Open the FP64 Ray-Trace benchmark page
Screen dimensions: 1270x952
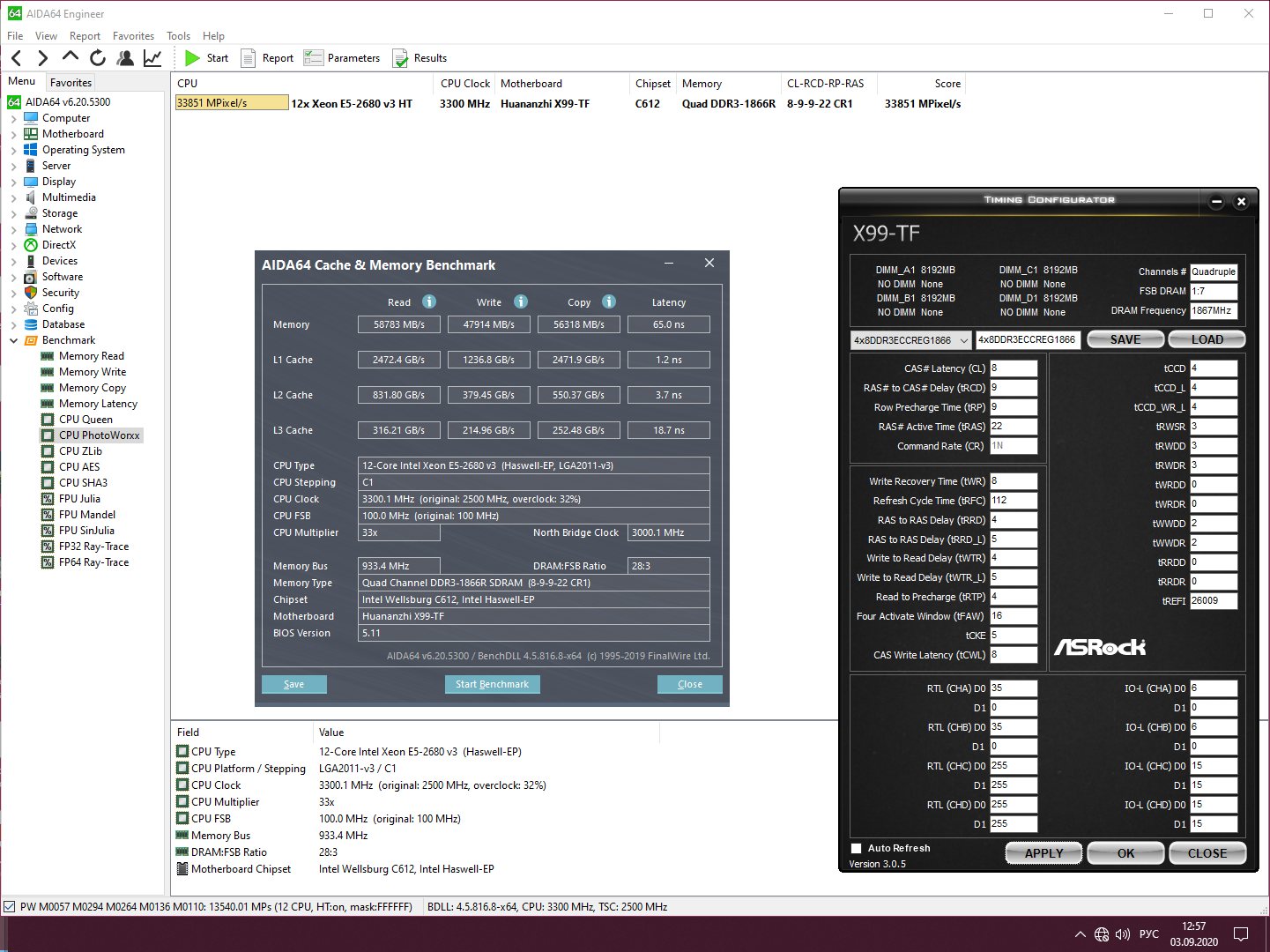(x=93, y=562)
